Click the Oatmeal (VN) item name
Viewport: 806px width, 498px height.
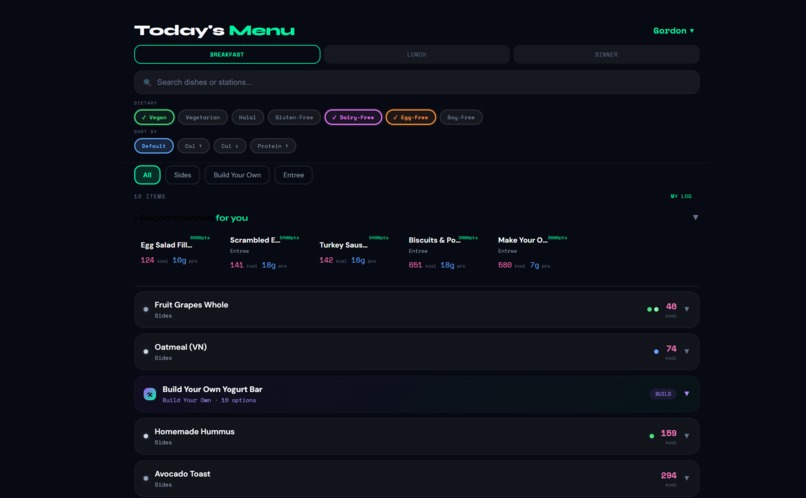point(180,347)
